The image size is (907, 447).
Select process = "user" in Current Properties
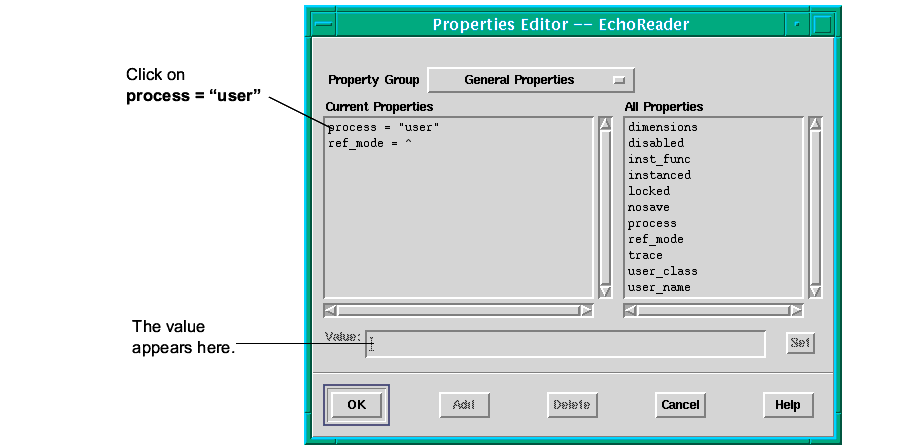pyautogui.click(x=383, y=128)
